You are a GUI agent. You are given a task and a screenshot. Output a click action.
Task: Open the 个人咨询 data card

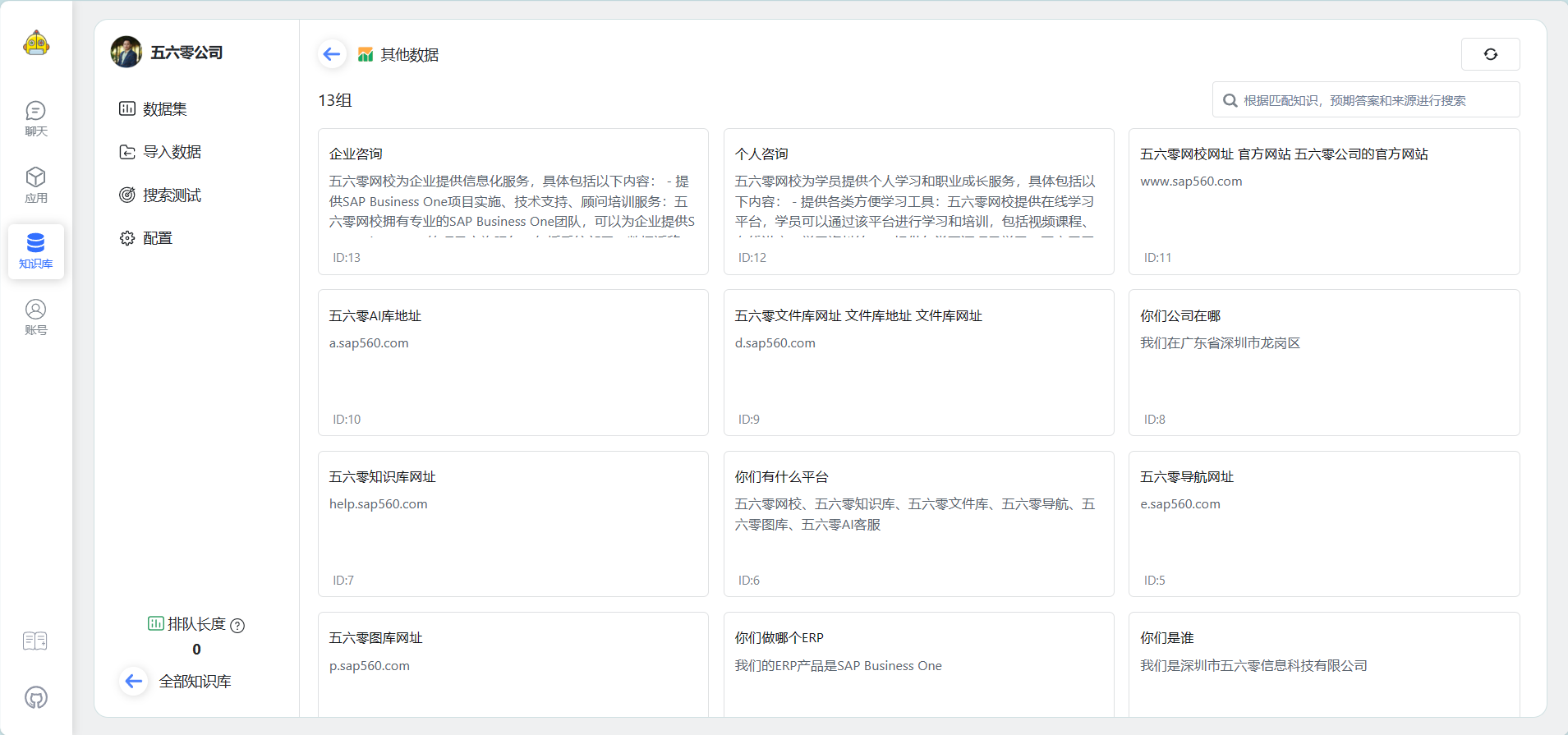coord(918,201)
